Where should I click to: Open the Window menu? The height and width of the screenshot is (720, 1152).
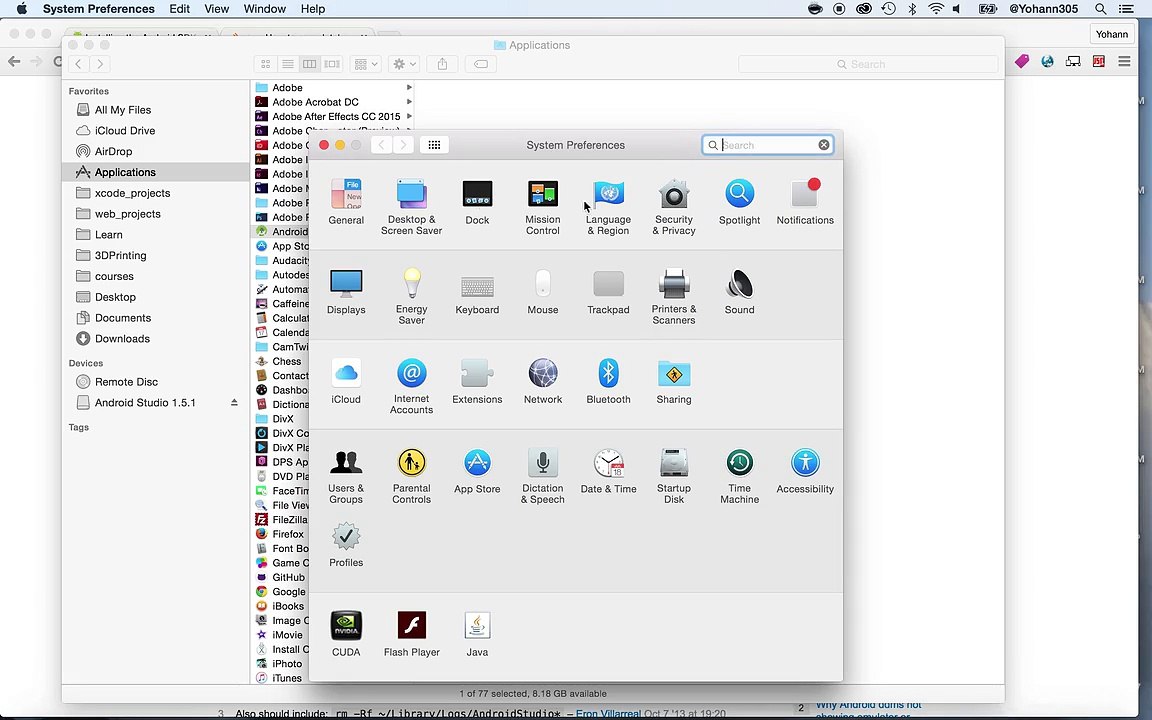(264, 9)
